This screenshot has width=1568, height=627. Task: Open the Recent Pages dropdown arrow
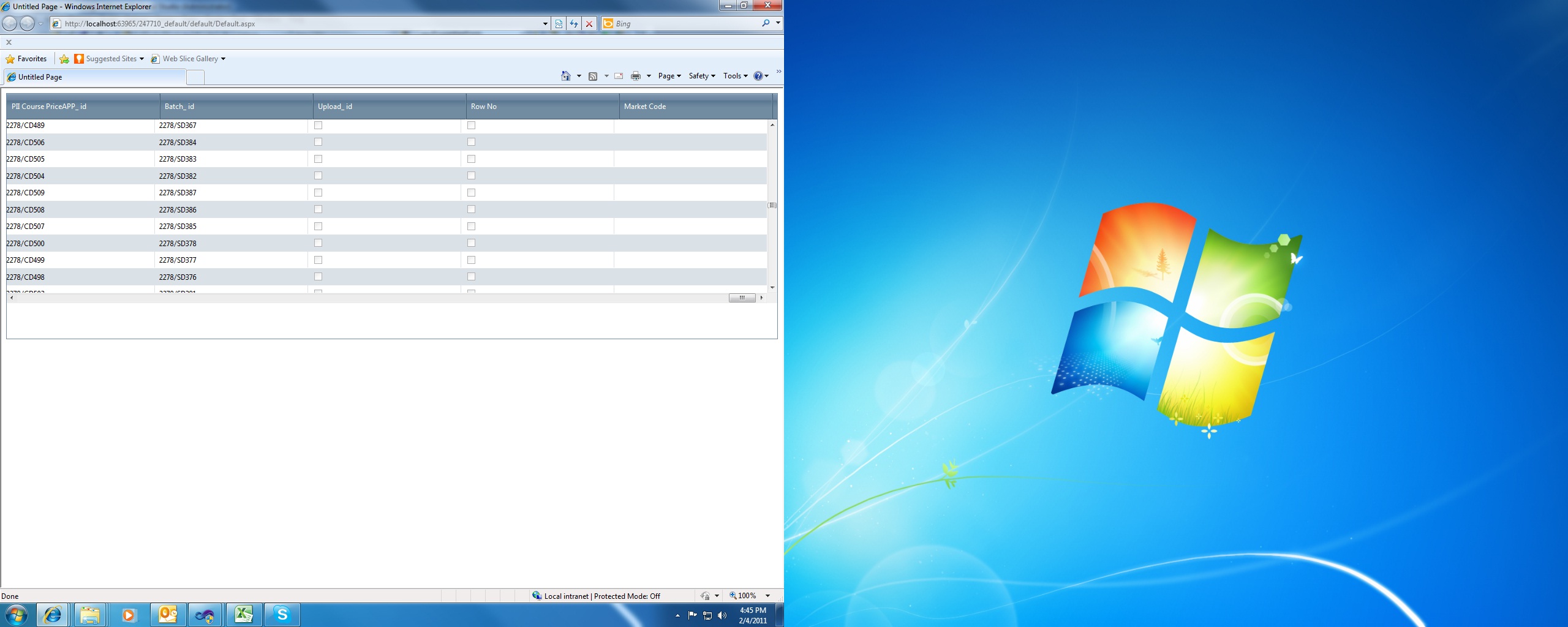[40, 24]
